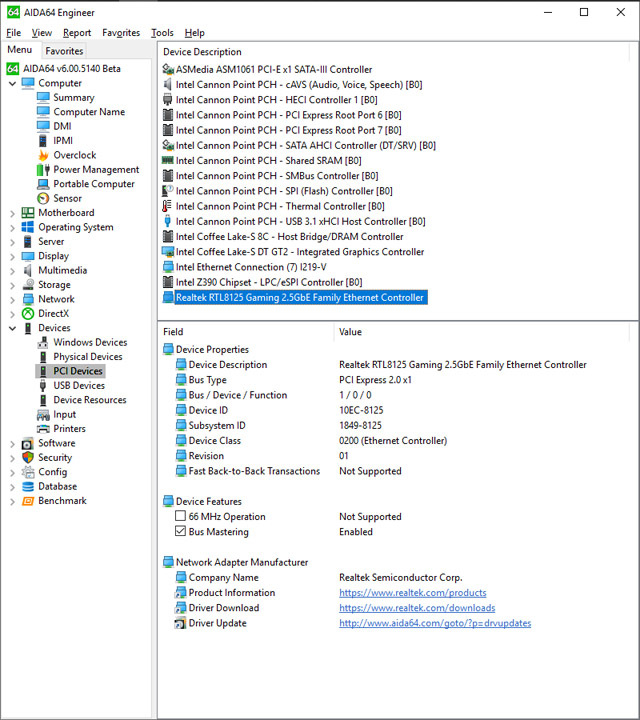Click the Power Management battery icon

[x=43, y=169]
